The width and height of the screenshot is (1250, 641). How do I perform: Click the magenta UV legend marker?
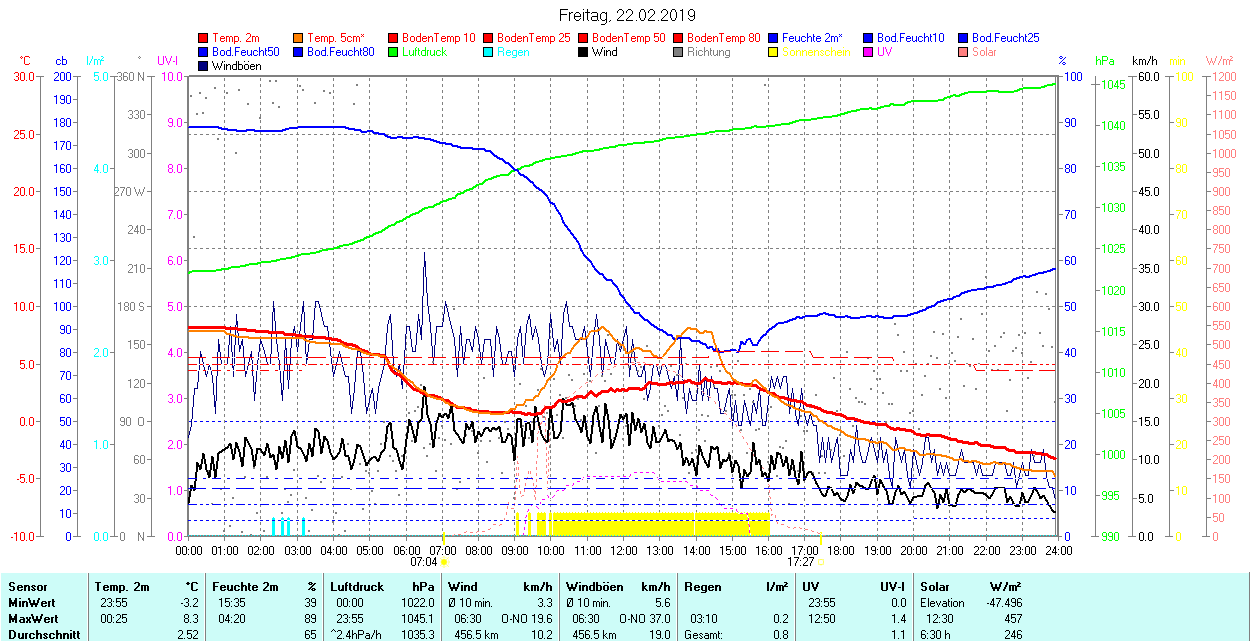click(869, 52)
